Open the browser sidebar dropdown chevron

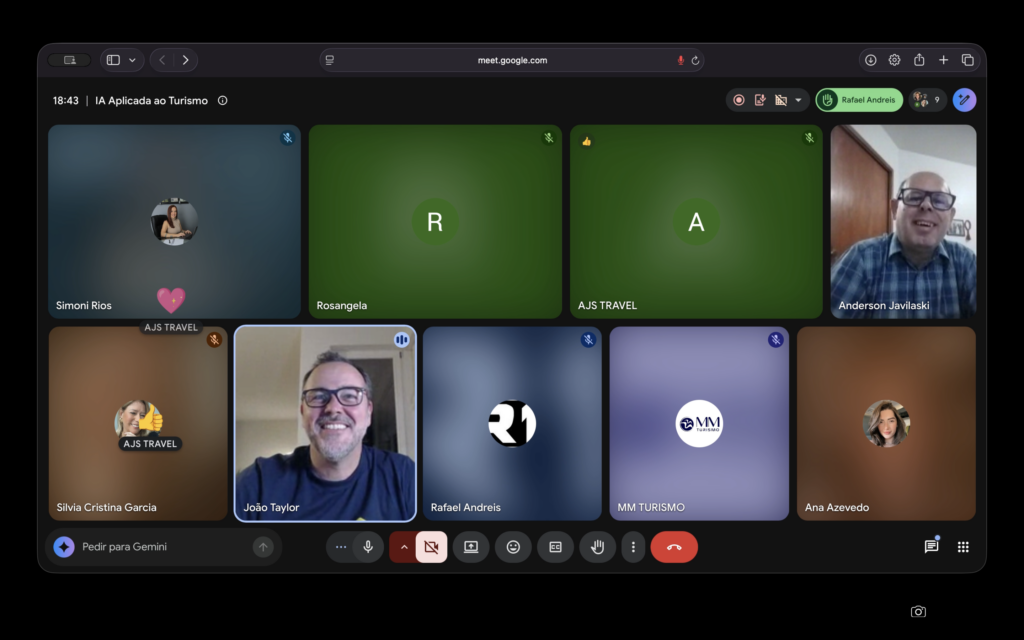tap(132, 60)
